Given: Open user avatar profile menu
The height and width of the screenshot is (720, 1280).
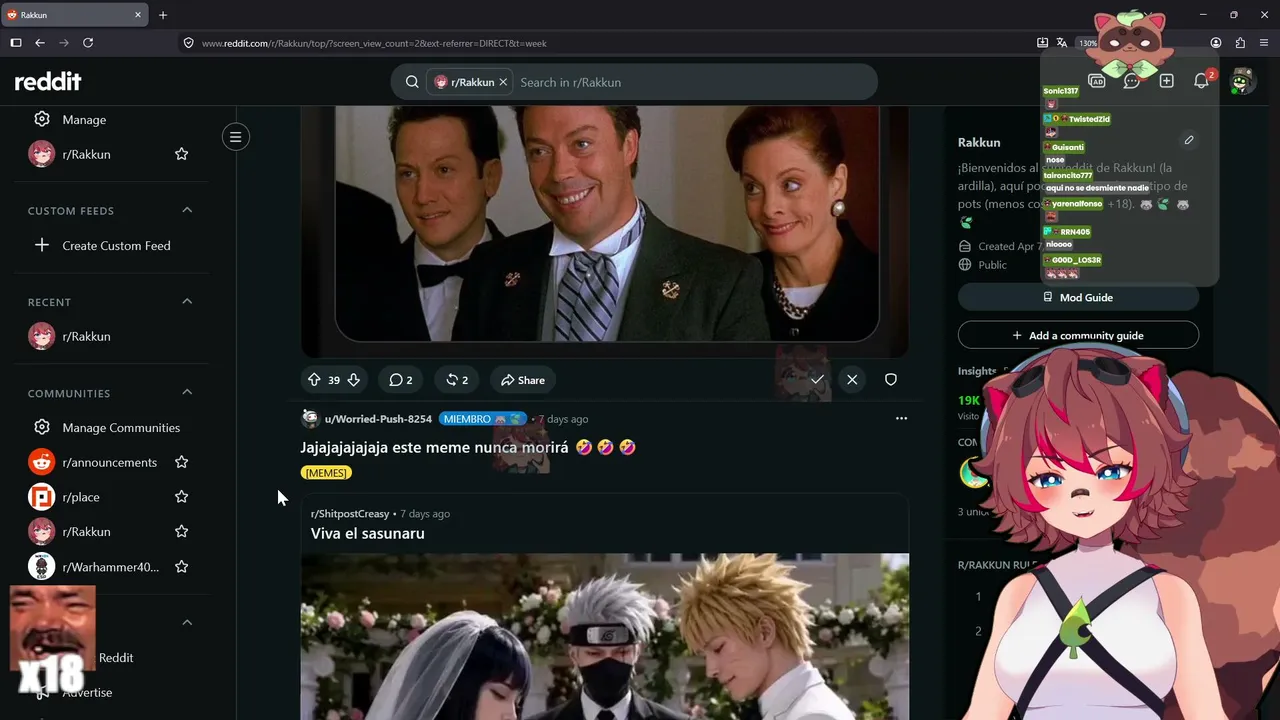Looking at the screenshot, I should click(x=1242, y=81).
